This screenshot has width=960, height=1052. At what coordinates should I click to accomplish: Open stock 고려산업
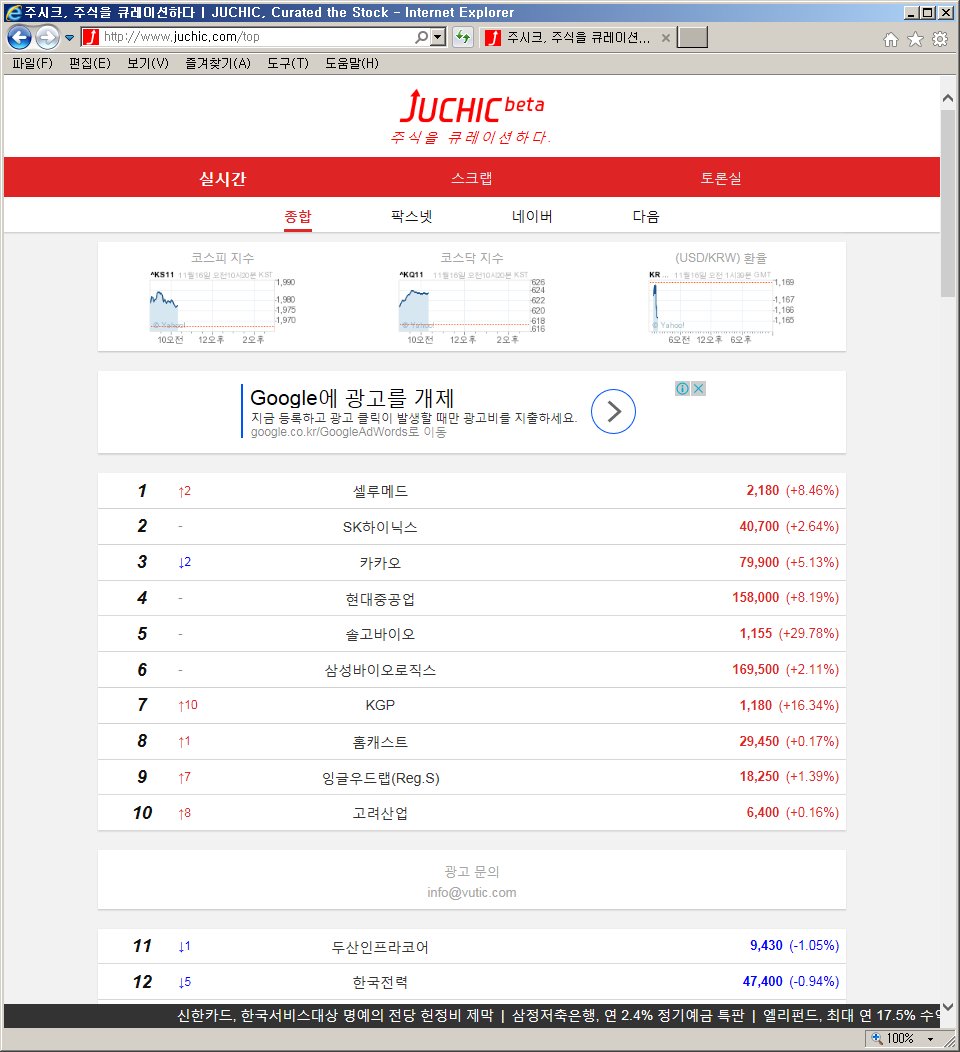point(380,813)
